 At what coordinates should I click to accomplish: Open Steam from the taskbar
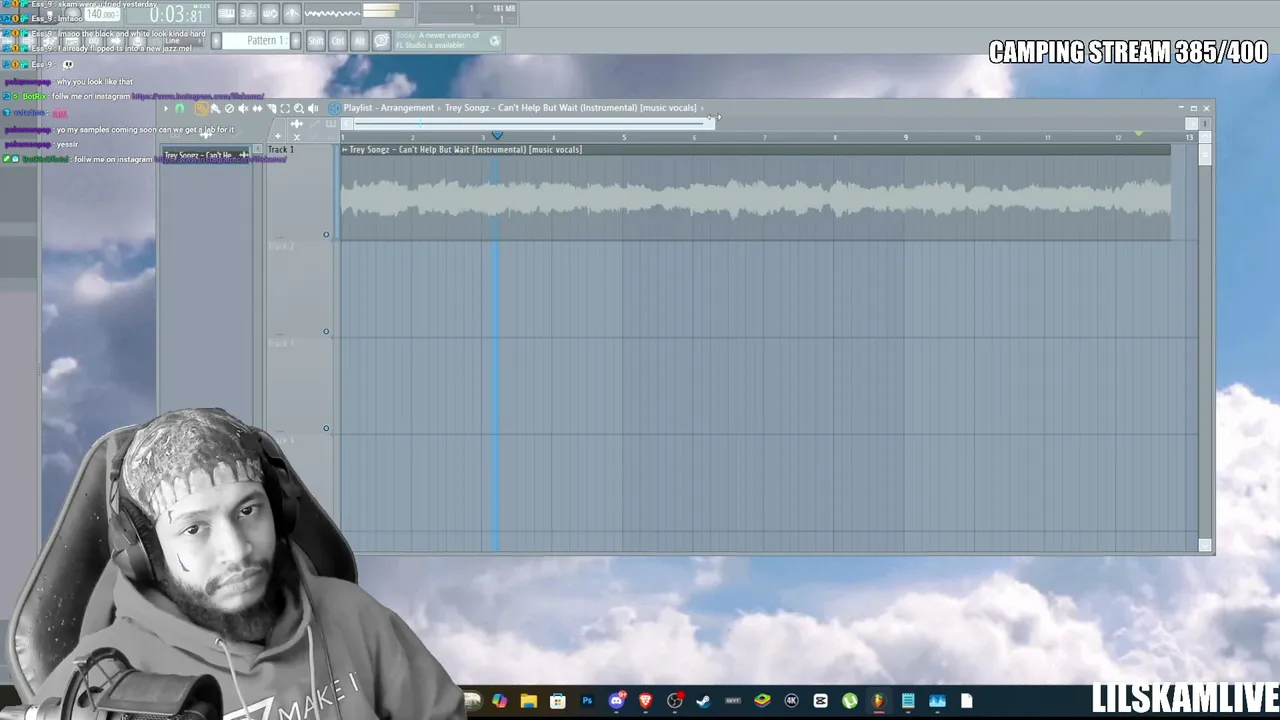pos(704,701)
